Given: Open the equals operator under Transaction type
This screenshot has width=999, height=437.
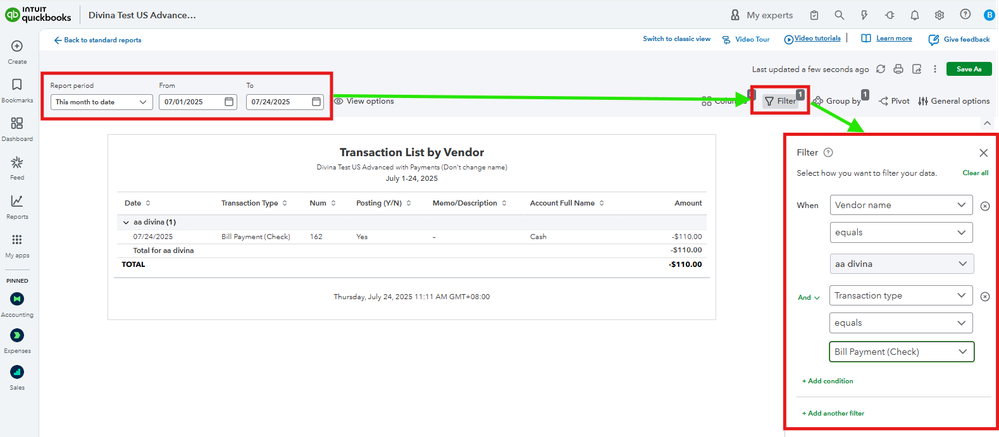Looking at the screenshot, I should [902, 323].
